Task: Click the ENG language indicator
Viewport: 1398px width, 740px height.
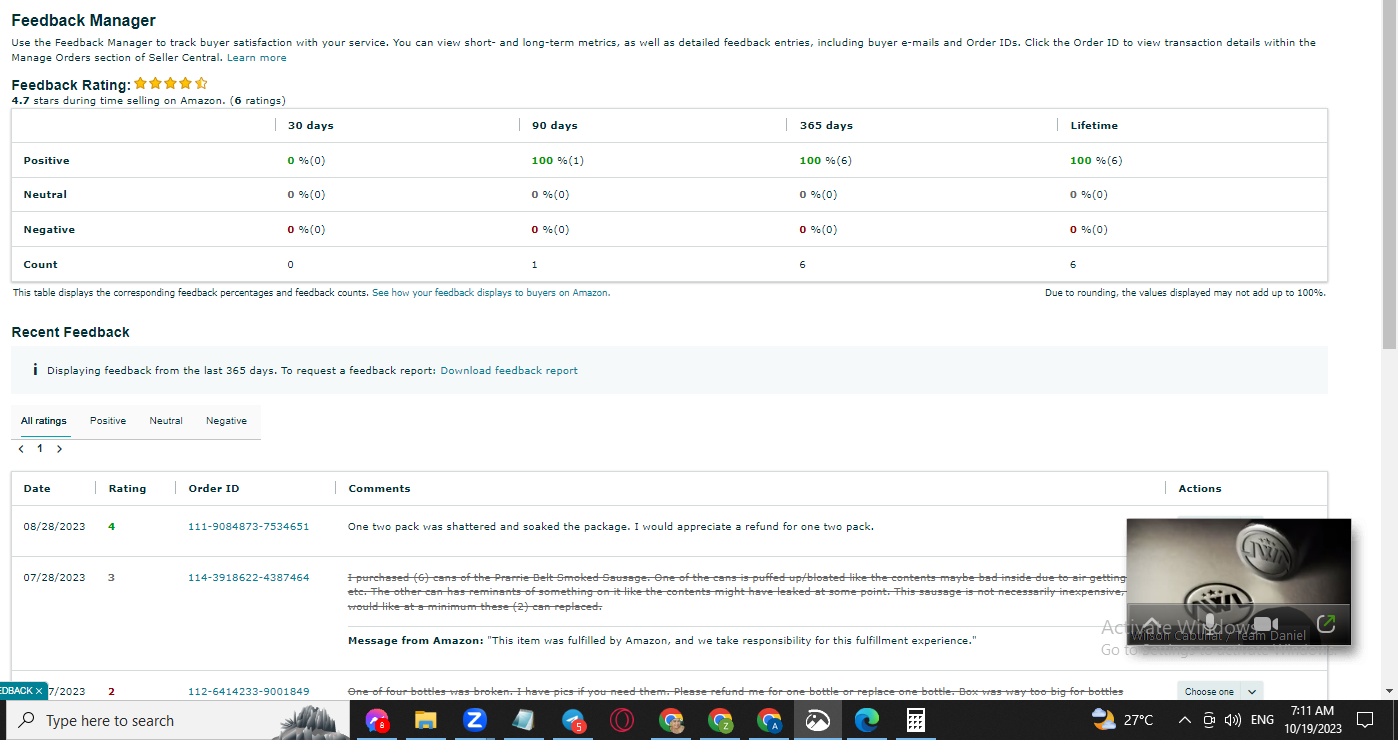Action: click(x=1263, y=720)
